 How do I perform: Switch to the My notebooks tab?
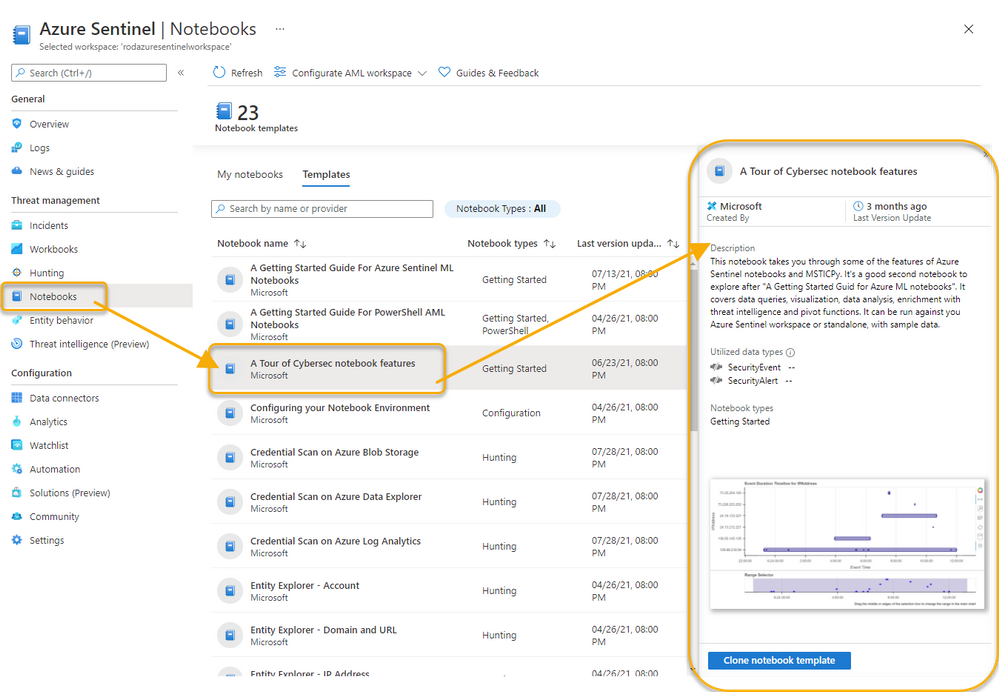250,174
